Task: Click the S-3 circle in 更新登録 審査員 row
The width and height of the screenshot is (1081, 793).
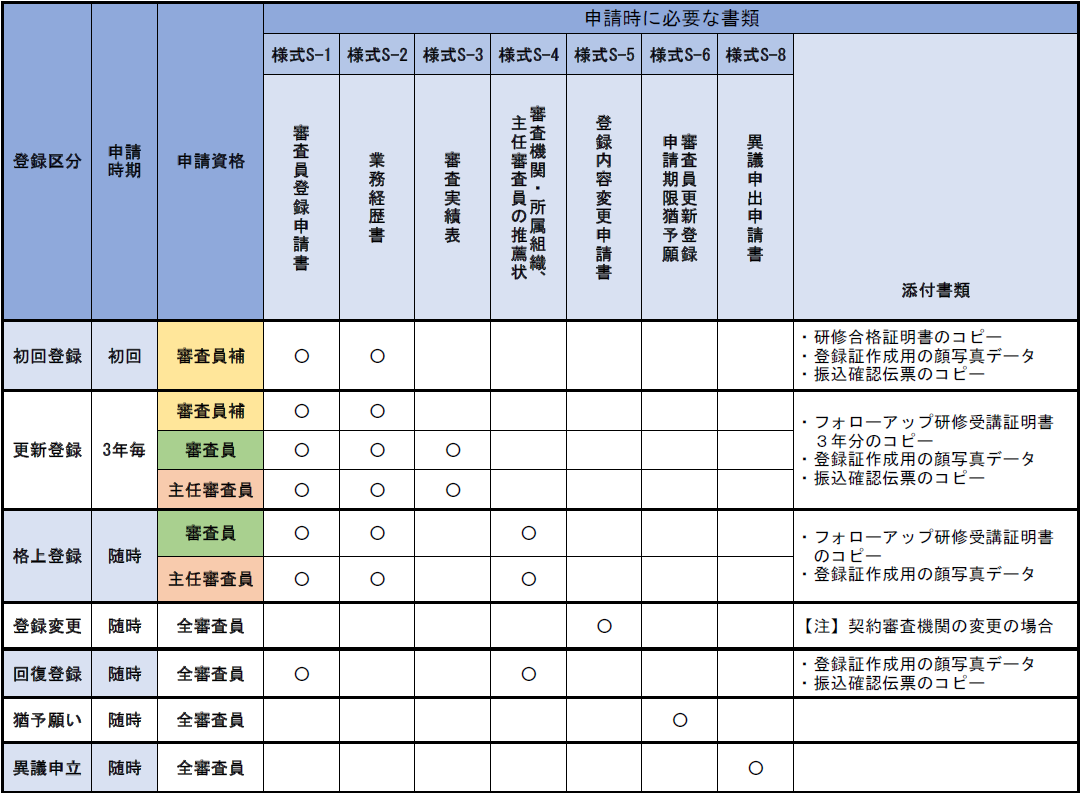Action: (452, 450)
